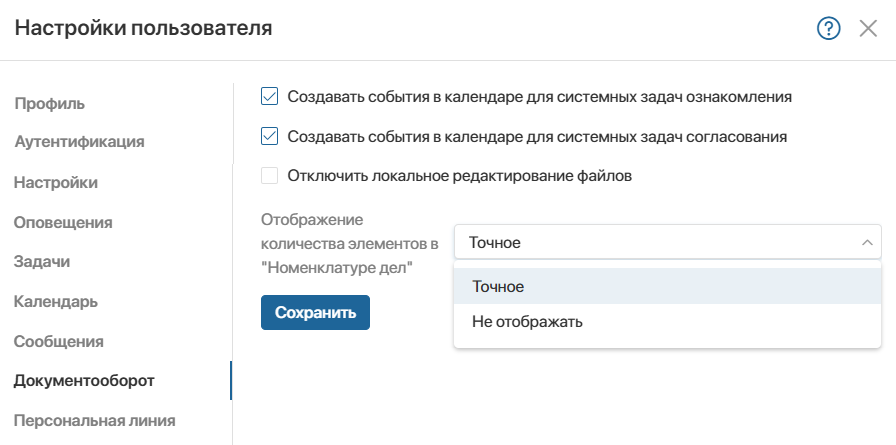
Task: Switch to the Задачи tab
Action: (x=42, y=262)
